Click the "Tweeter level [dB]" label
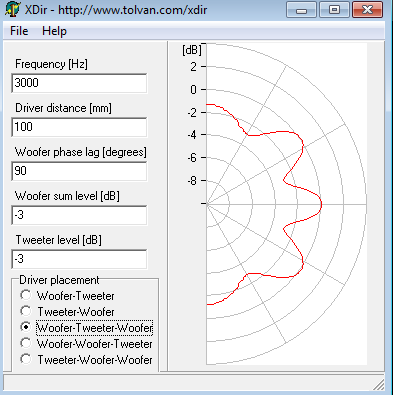 58,240
